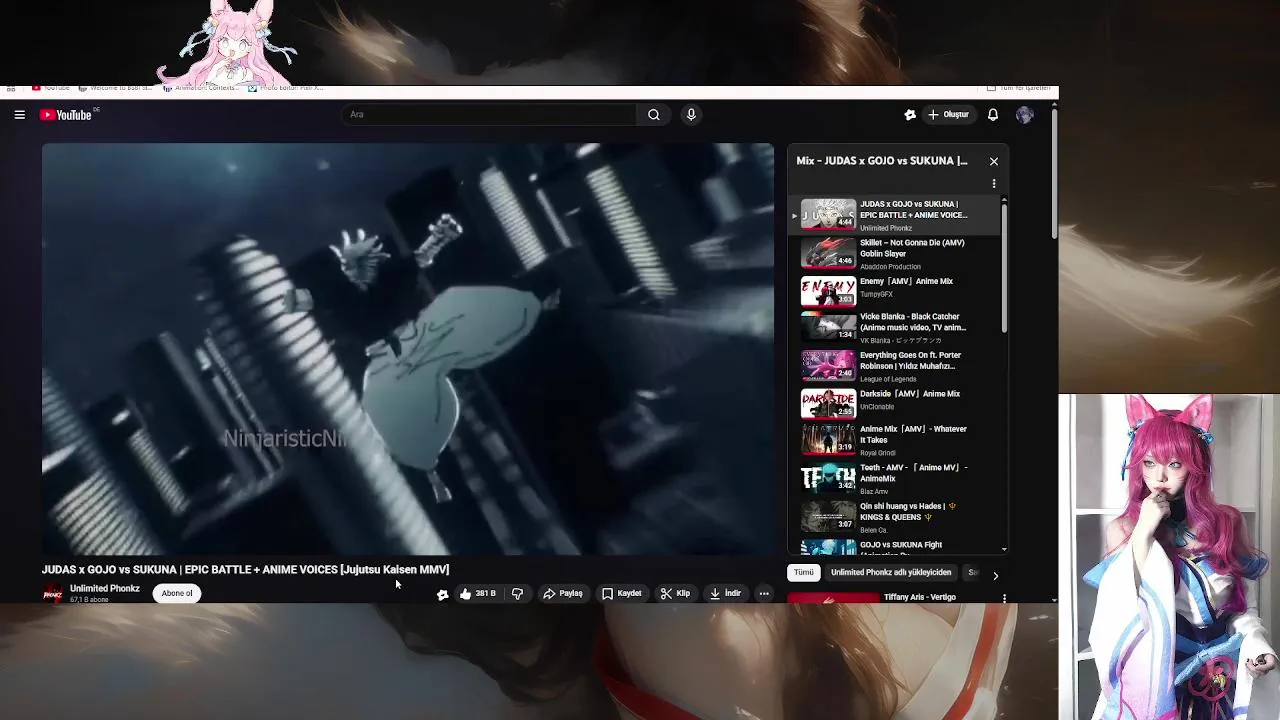
Task: Click the search magnifier button
Action: (x=654, y=115)
